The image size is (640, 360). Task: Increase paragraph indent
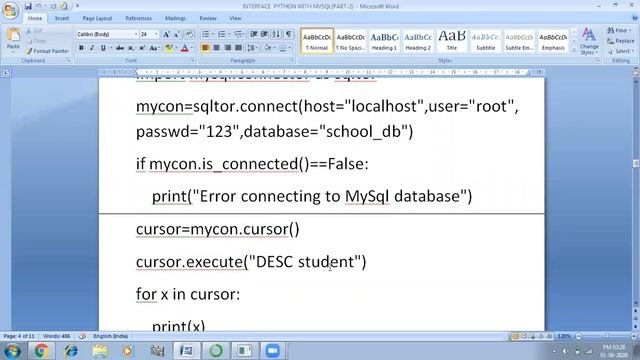(x=264, y=34)
